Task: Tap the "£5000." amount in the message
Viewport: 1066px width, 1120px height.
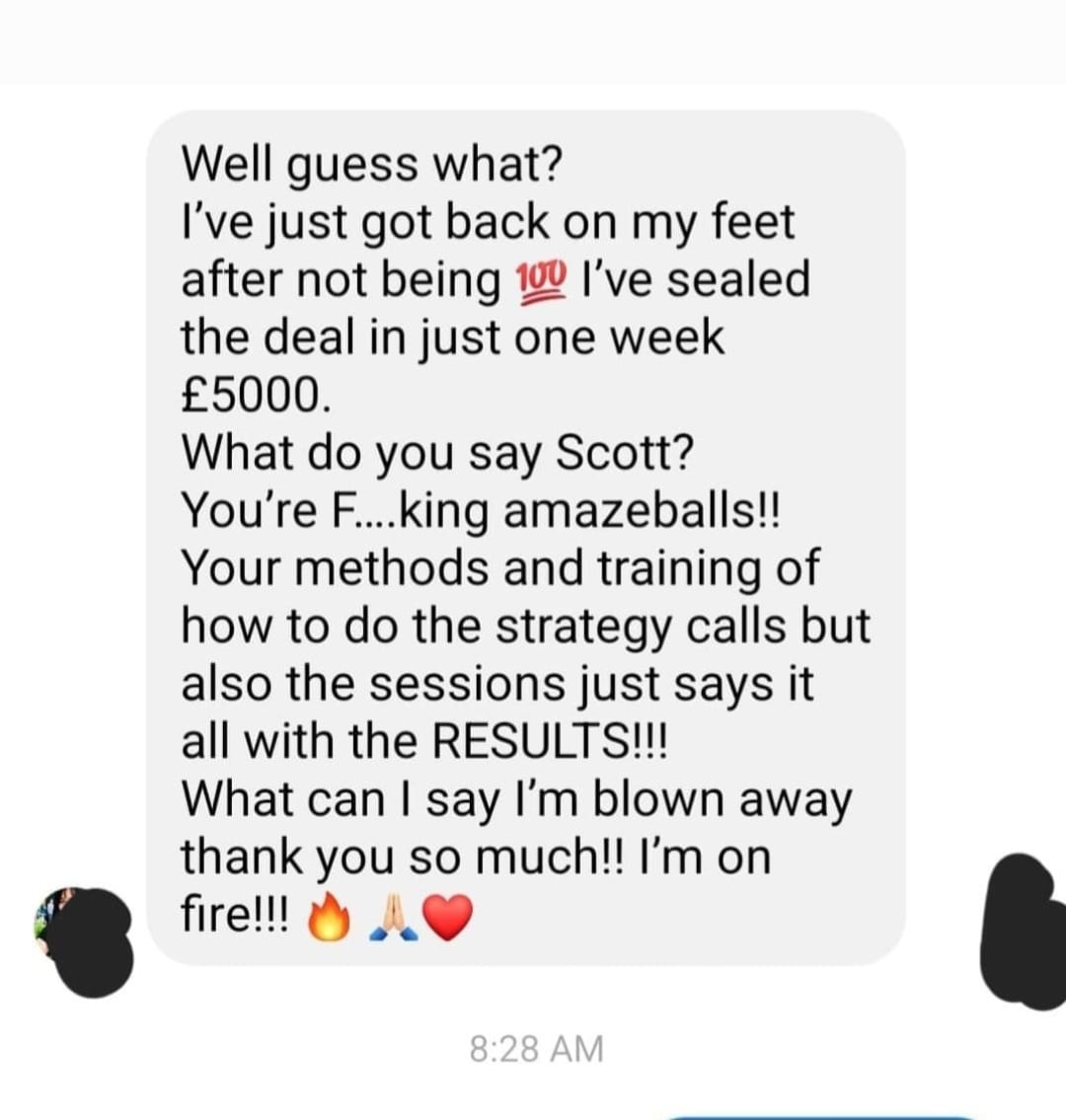Action: tap(257, 395)
